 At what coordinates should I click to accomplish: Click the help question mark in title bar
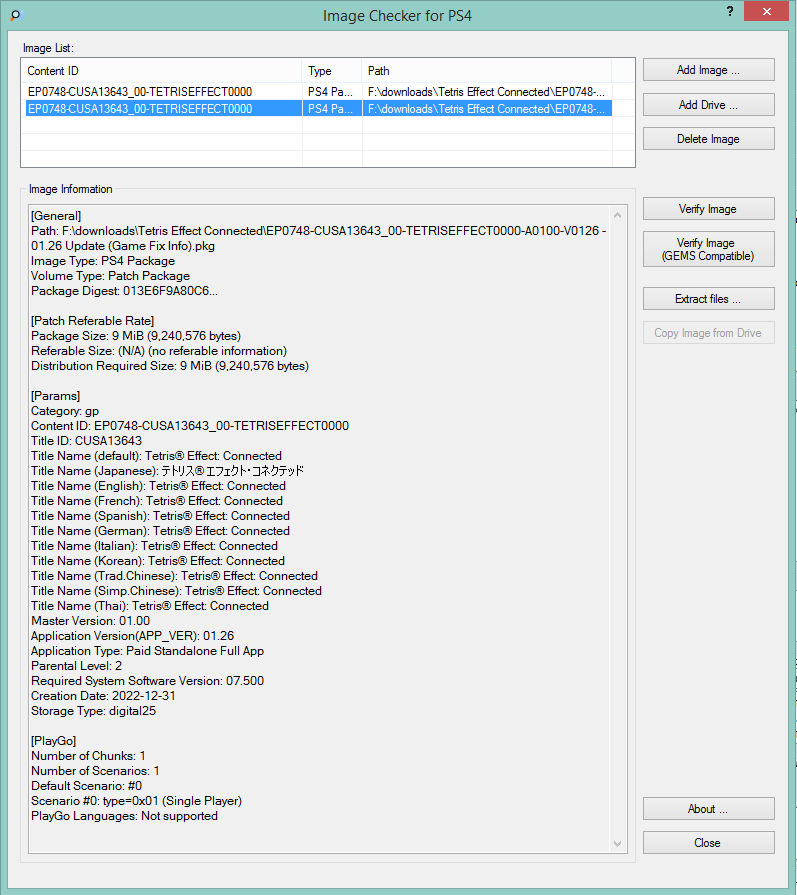[730, 11]
